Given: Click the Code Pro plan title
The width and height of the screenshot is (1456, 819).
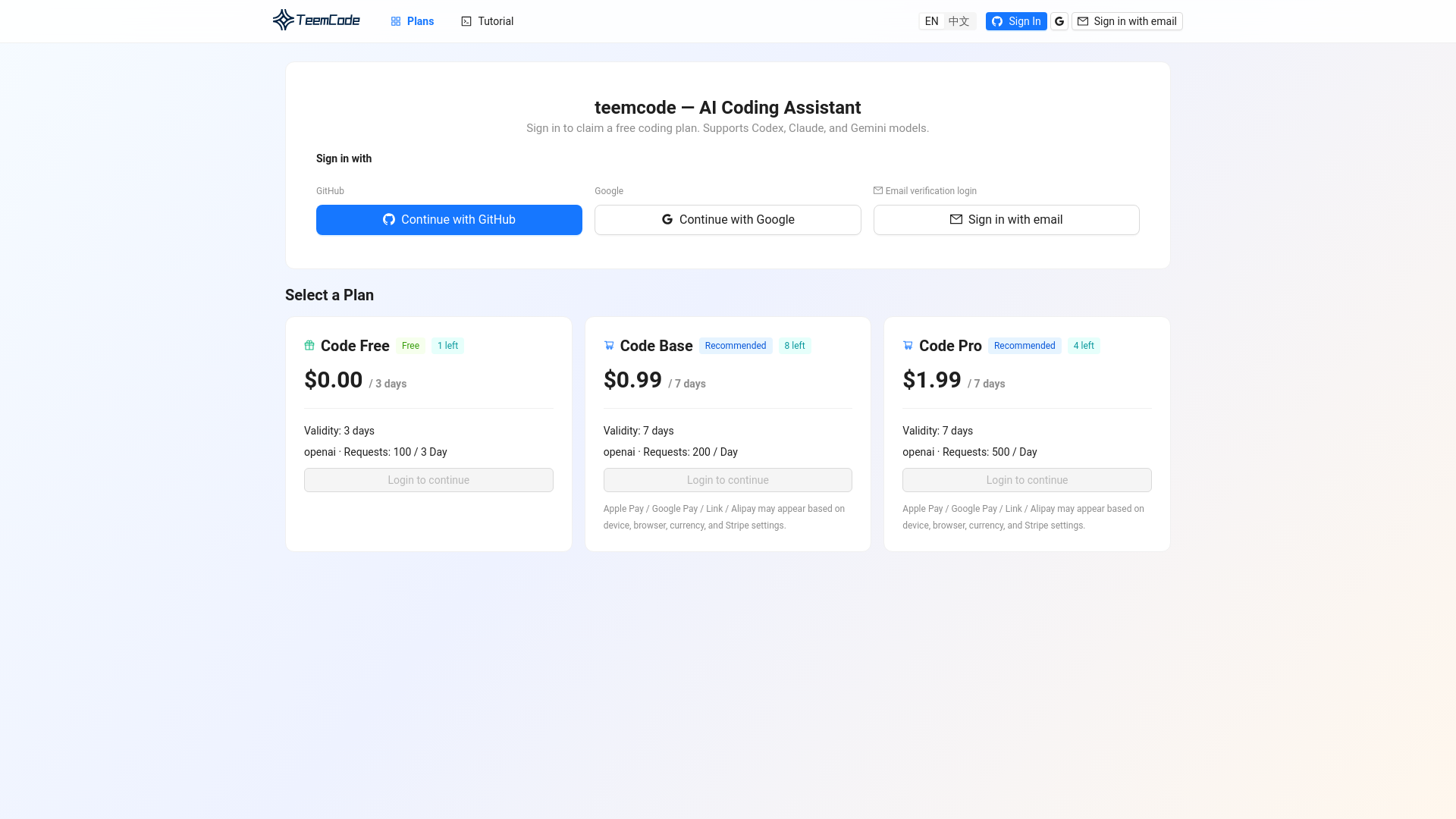Looking at the screenshot, I should click(x=950, y=346).
